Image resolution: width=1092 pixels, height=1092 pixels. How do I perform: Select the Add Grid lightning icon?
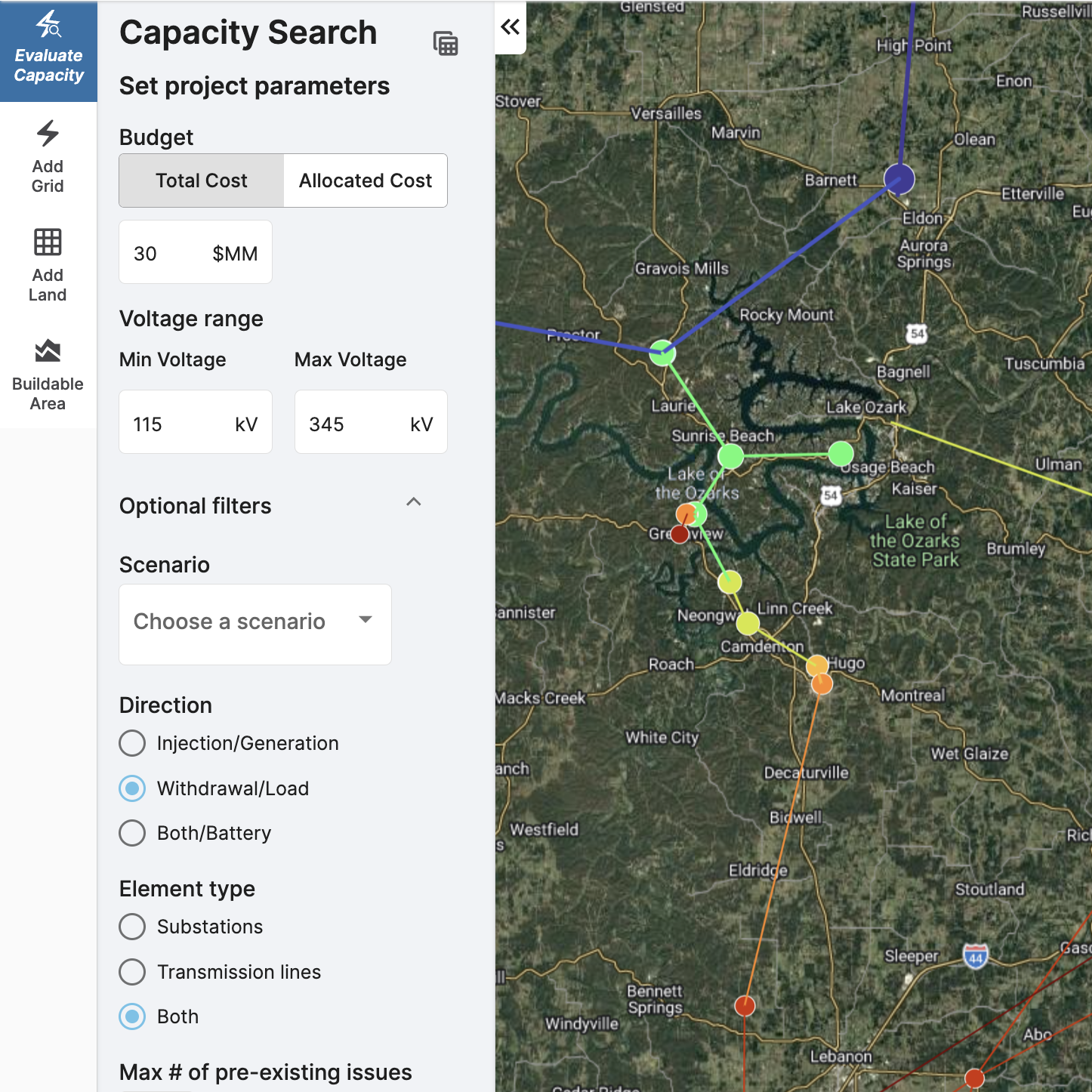click(48, 134)
